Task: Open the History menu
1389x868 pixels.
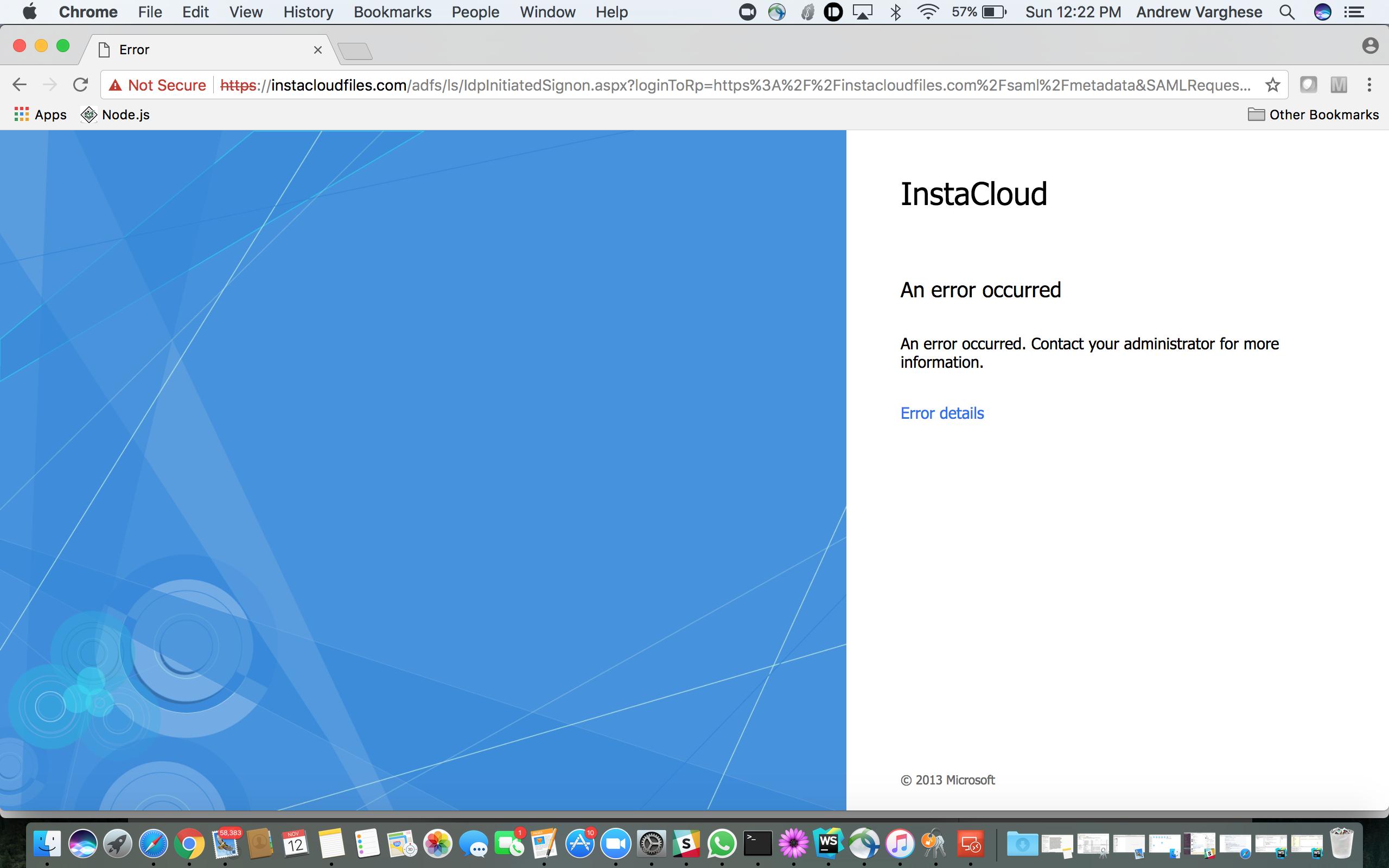Action: coord(308,12)
